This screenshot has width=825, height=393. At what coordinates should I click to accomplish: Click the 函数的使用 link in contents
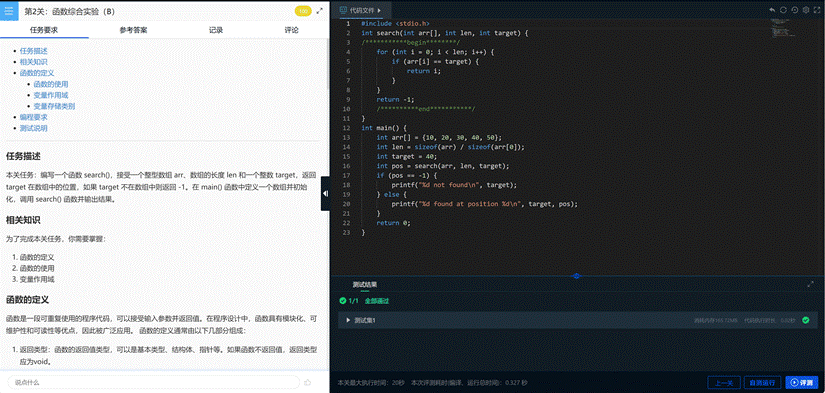51,84
